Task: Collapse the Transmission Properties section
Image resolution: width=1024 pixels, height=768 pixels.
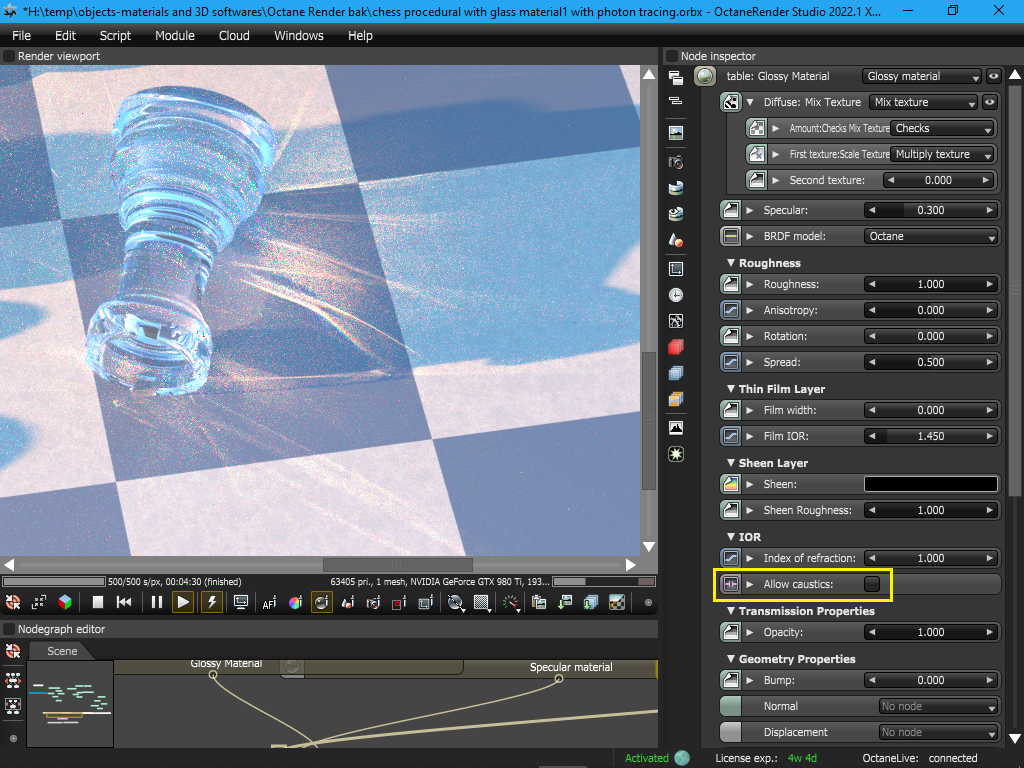Action: (x=731, y=611)
